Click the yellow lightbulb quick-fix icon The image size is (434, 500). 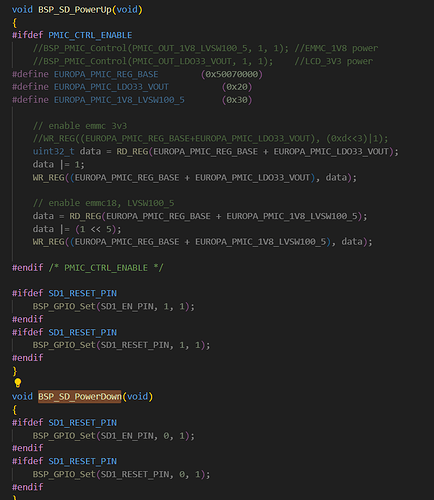point(18,383)
